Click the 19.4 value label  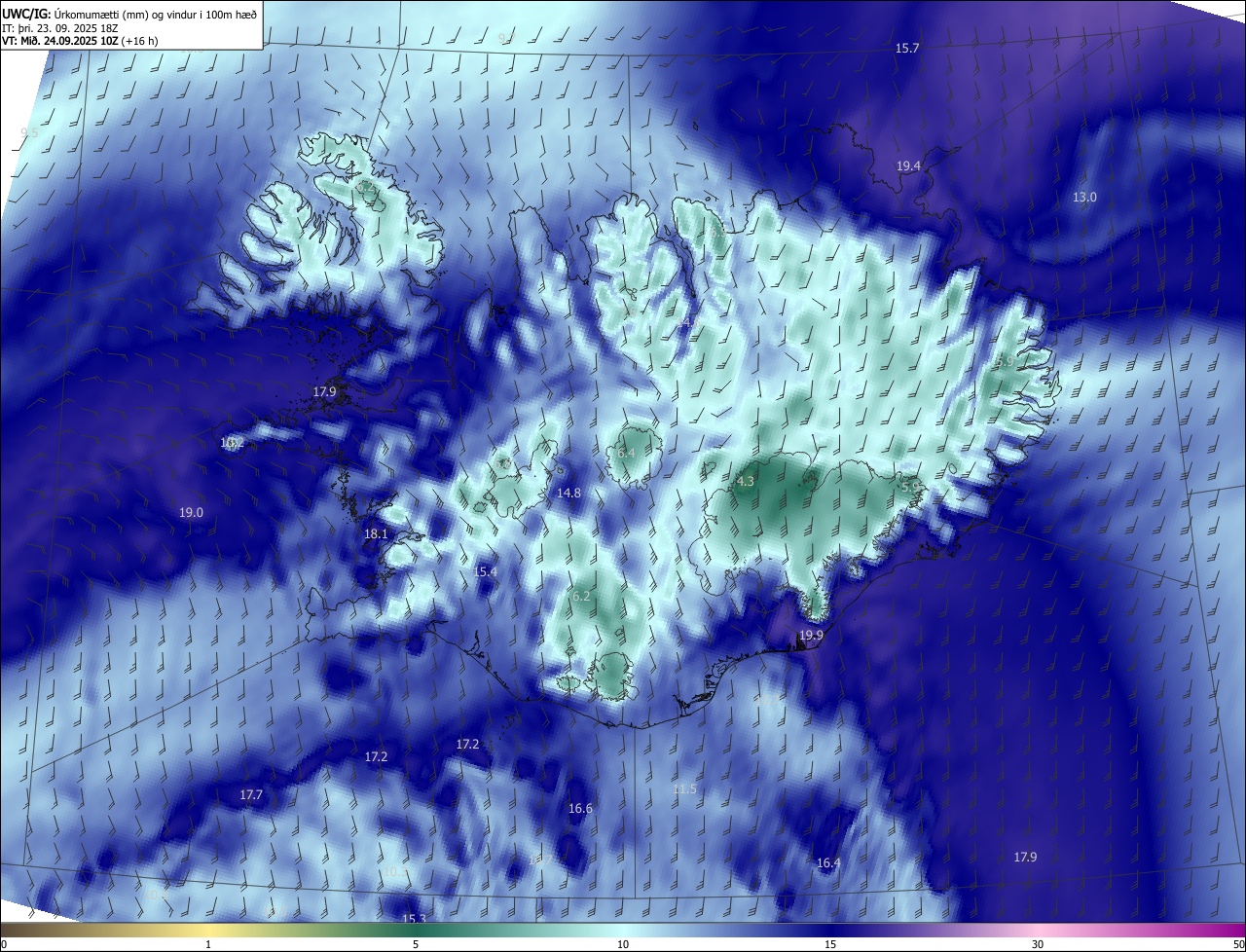pos(908,166)
